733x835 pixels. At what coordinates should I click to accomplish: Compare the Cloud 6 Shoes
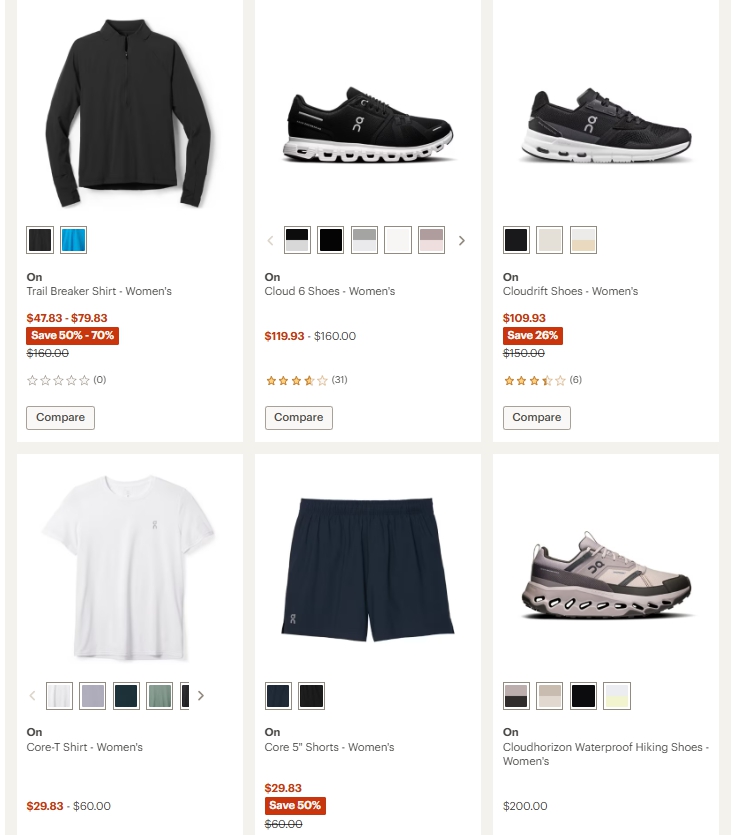point(298,417)
